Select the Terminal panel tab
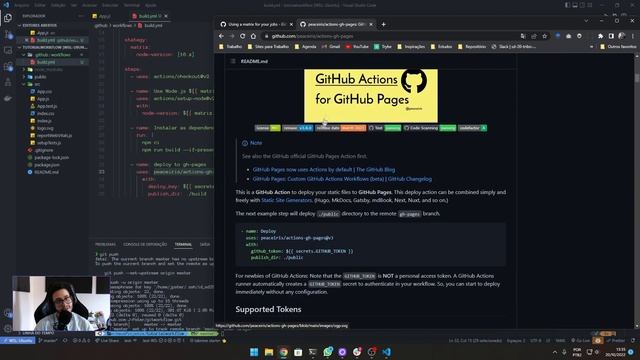 183,244
